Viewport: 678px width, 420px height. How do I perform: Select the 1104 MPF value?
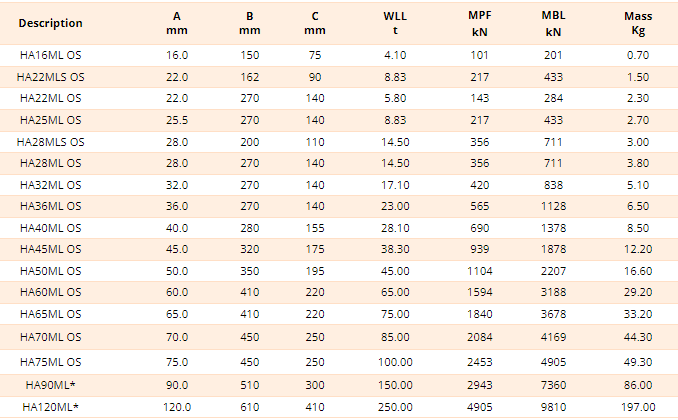click(480, 270)
